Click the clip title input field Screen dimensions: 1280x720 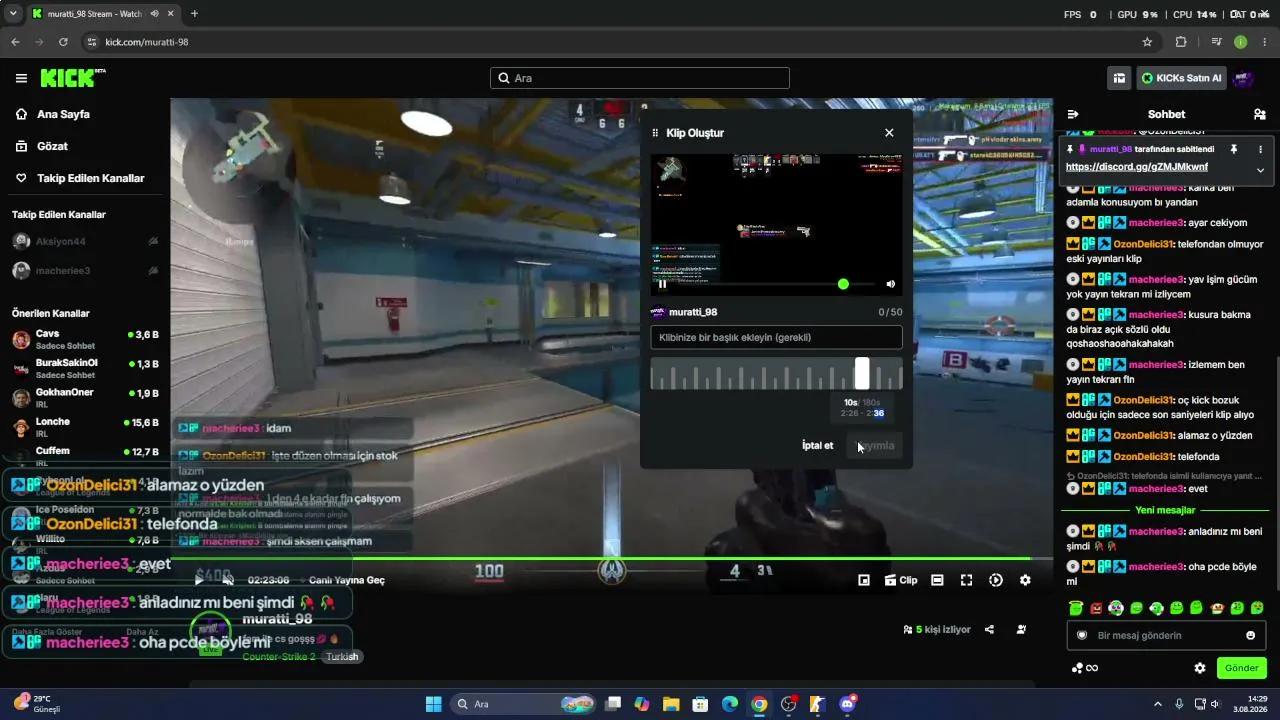[x=776, y=337]
